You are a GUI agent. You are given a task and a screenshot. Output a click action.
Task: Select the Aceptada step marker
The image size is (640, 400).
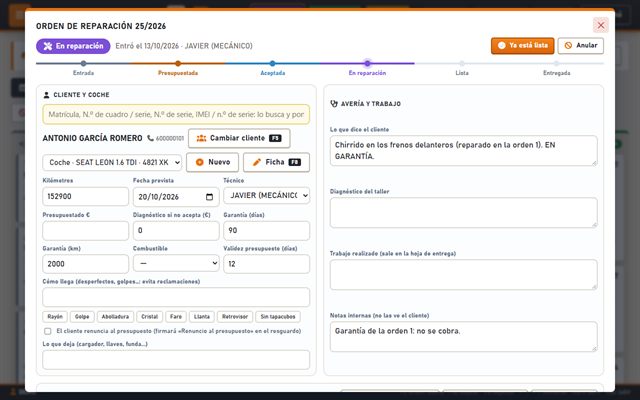click(x=273, y=64)
